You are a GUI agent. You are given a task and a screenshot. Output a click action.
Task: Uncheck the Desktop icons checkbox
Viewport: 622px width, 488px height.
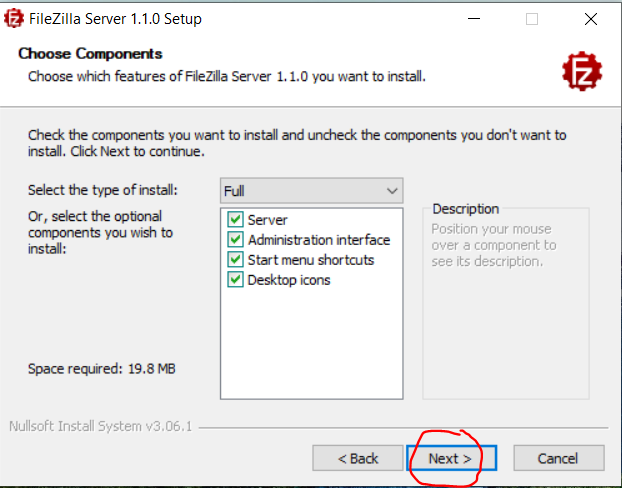[235, 280]
